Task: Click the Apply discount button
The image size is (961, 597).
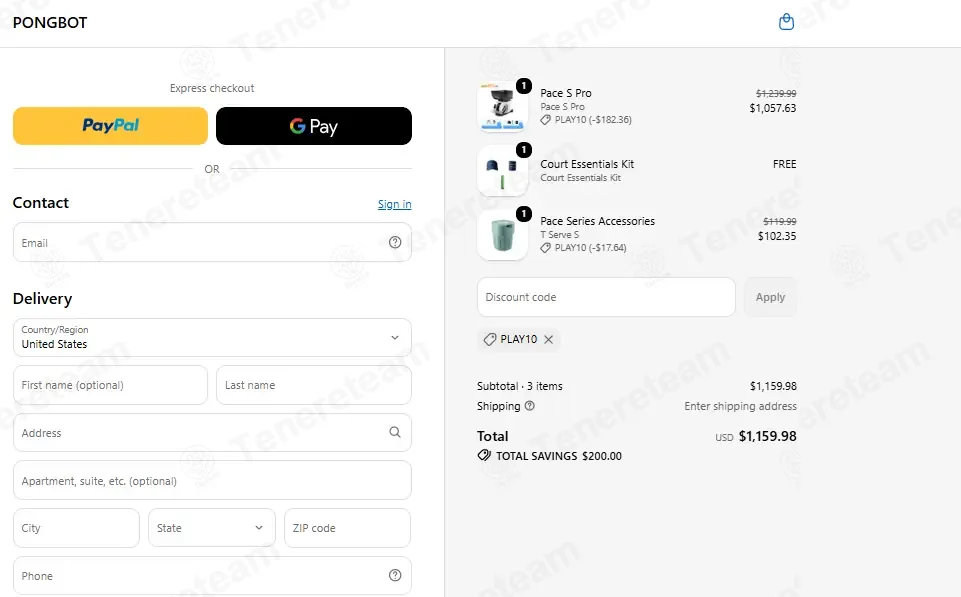Action: pyautogui.click(x=770, y=297)
